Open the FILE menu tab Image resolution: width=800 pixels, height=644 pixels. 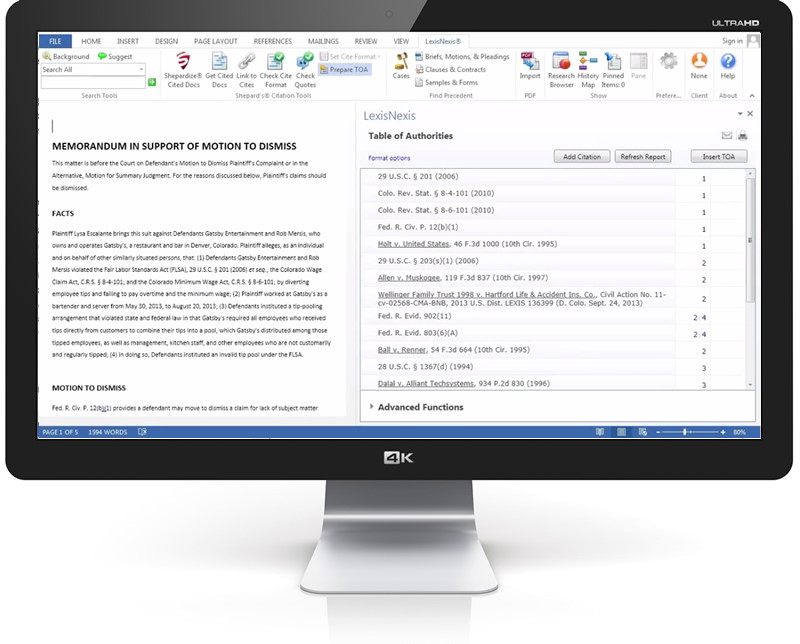click(x=55, y=41)
